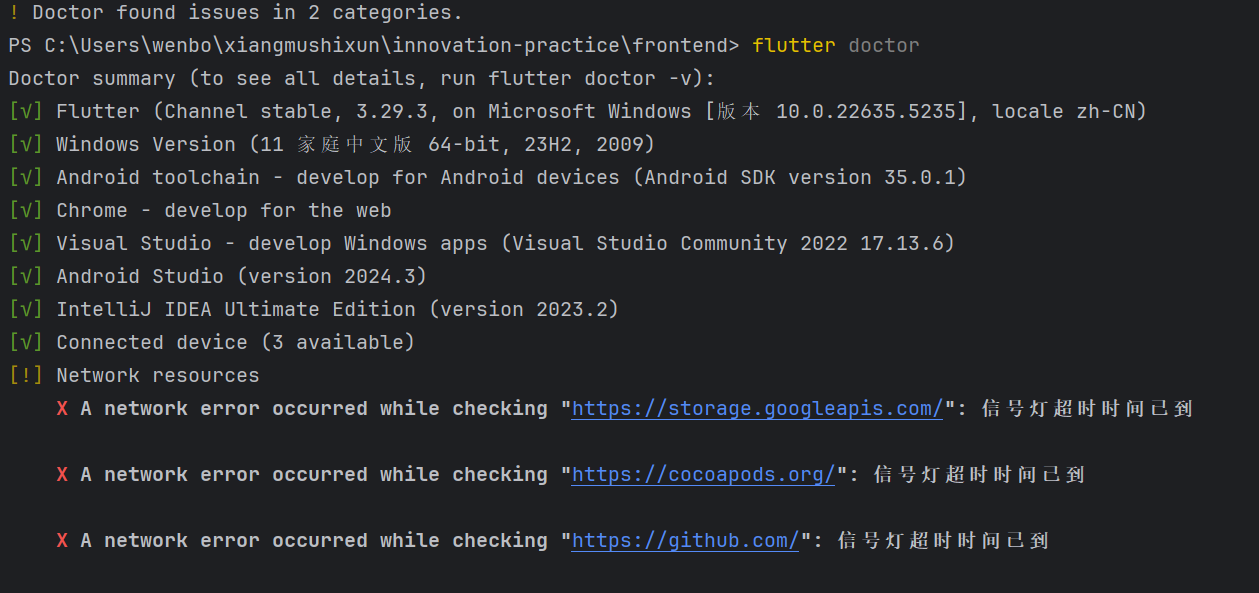This screenshot has height=593, width=1259.
Task: Click the check mark beside Connected device
Action: pyautogui.click(x=26, y=342)
